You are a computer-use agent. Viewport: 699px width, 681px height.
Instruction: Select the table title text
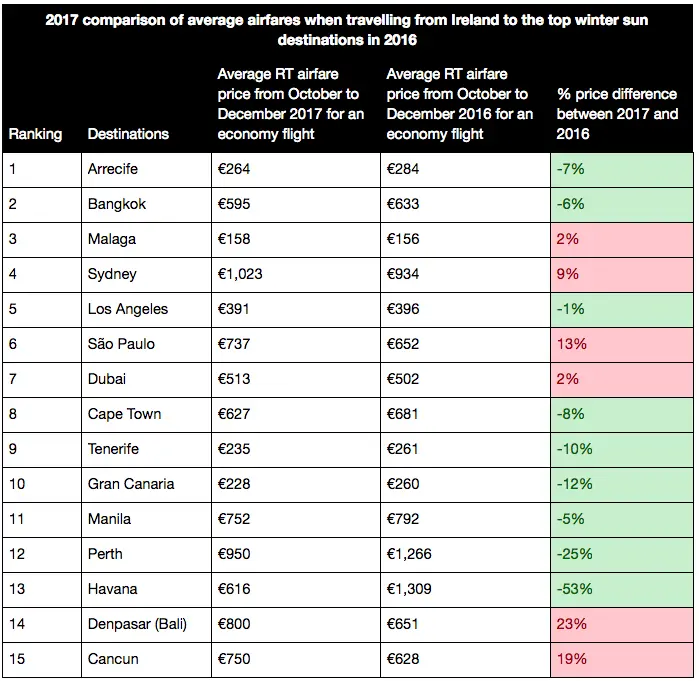tap(347, 30)
